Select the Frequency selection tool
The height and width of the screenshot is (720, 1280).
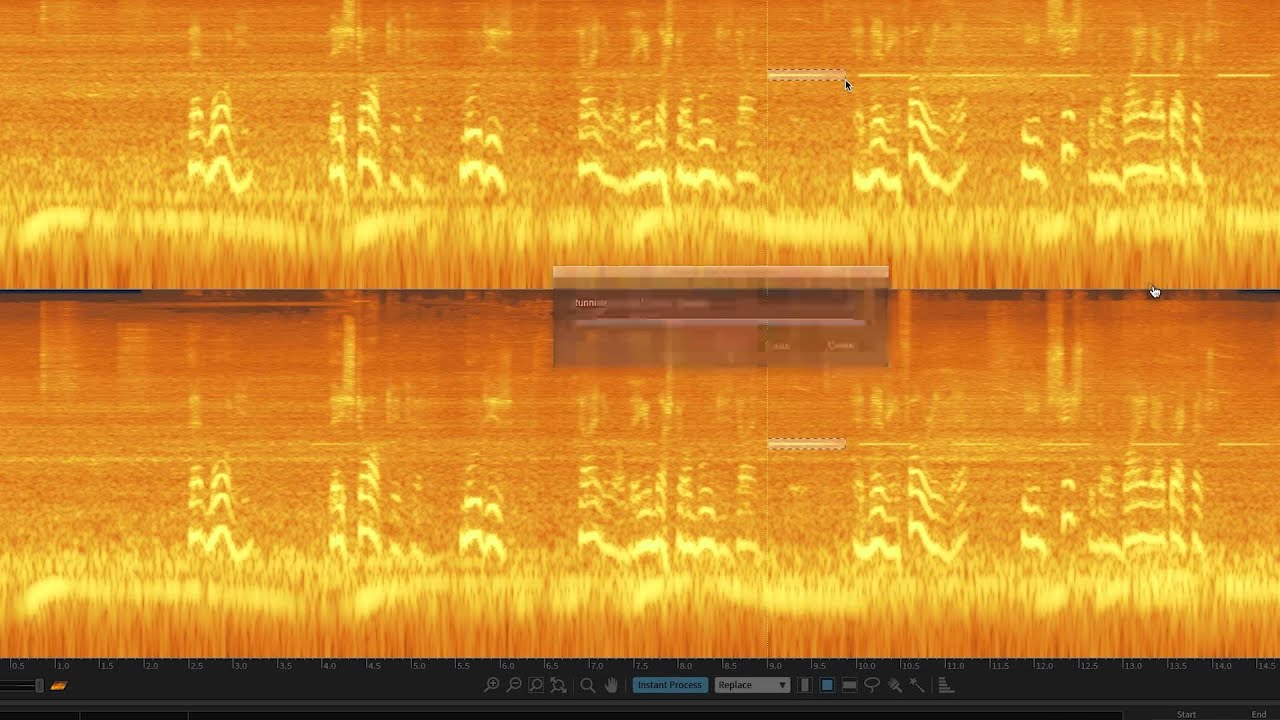(849, 685)
